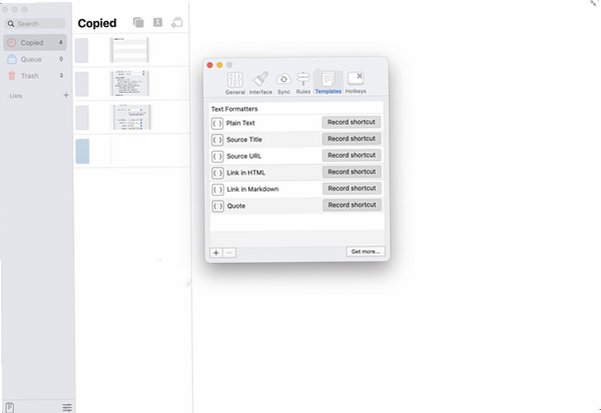This screenshot has height=413, width=601.
Task: Select the Templates preferences tab
Action: pyautogui.click(x=328, y=82)
